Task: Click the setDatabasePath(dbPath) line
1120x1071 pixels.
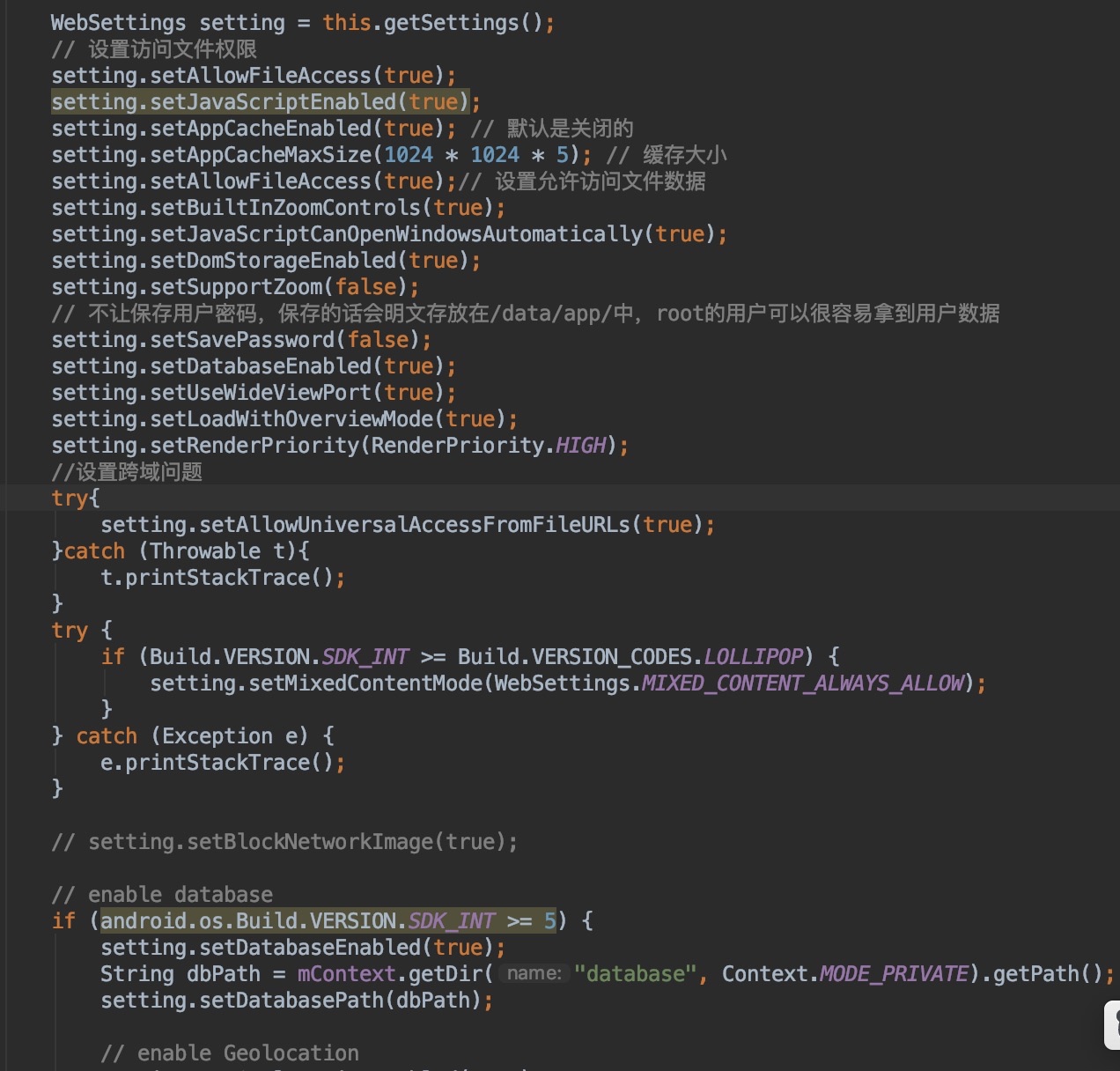Action: [x=297, y=1001]
